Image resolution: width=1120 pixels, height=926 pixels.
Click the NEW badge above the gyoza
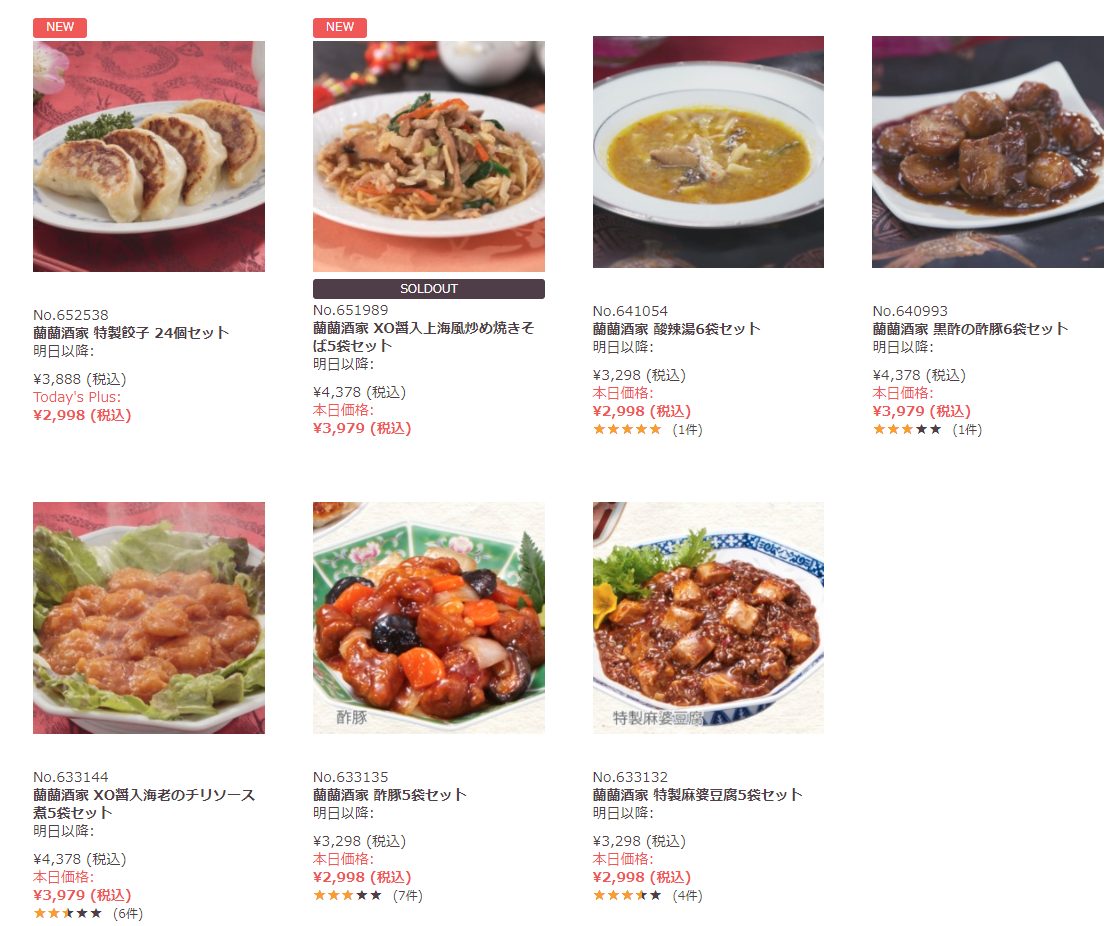[x=60, y=27]
